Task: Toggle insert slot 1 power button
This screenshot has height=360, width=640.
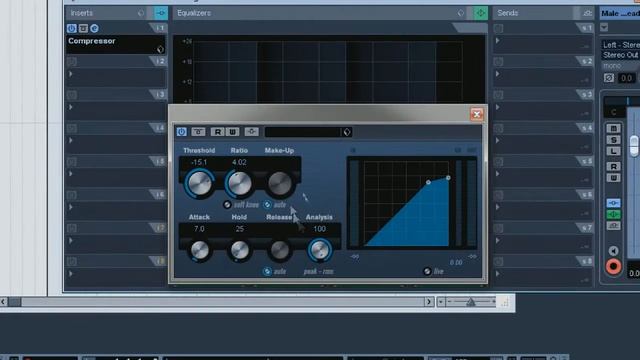Action: tap(71, 28)
